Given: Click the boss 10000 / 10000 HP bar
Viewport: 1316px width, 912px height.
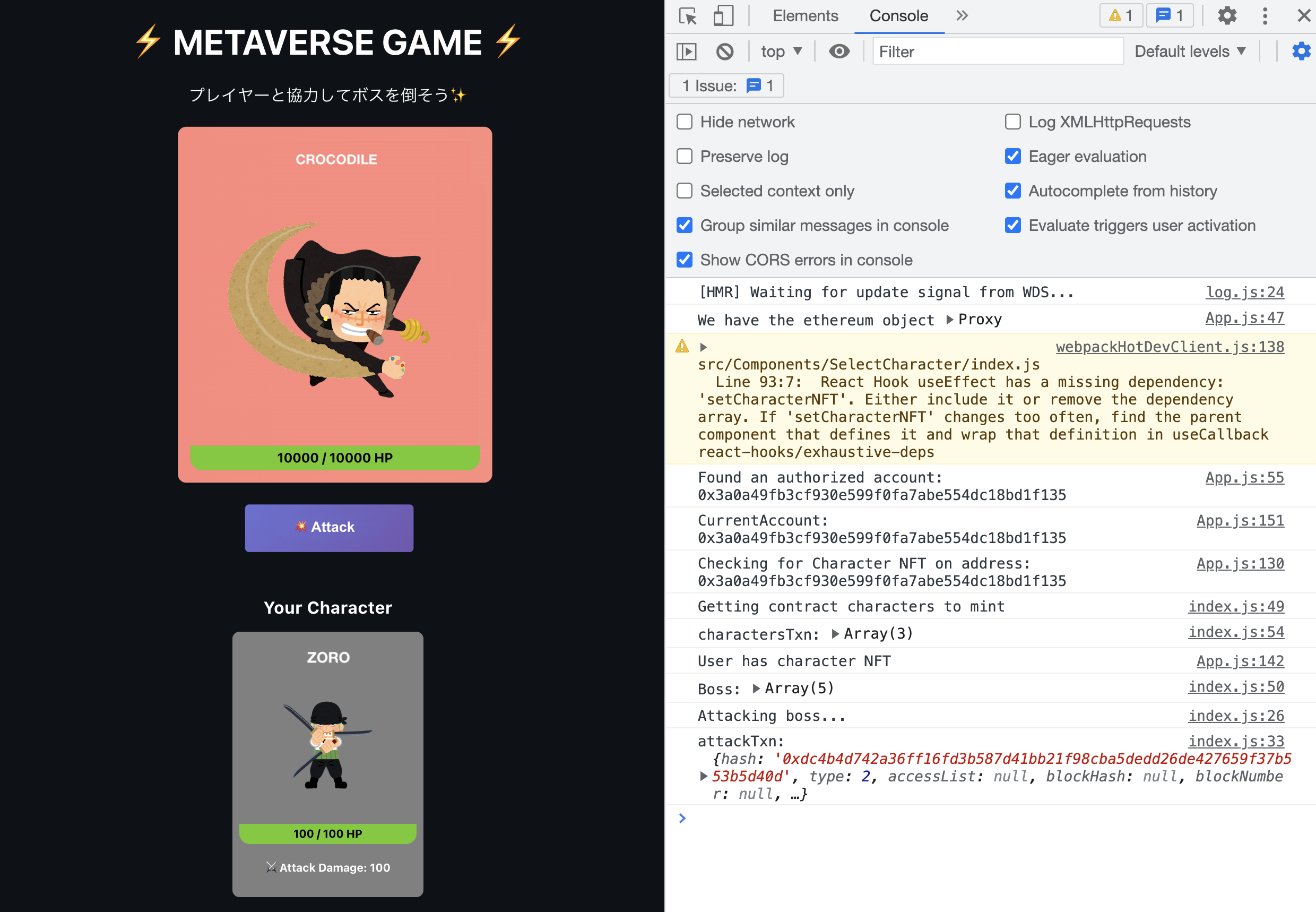Looking at the screenshot, I should click(335, 458).
